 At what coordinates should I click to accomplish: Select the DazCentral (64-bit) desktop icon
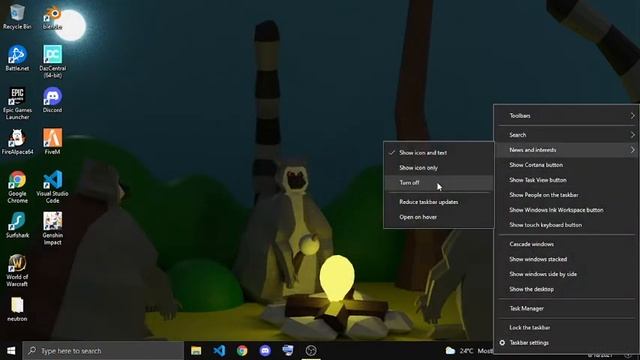point(53,62)
